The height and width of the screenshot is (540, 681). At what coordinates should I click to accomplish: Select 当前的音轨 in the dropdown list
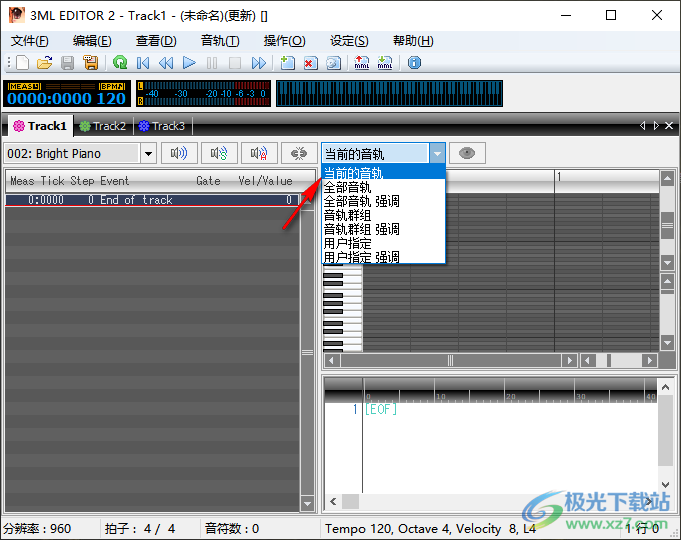click(384, 173)
